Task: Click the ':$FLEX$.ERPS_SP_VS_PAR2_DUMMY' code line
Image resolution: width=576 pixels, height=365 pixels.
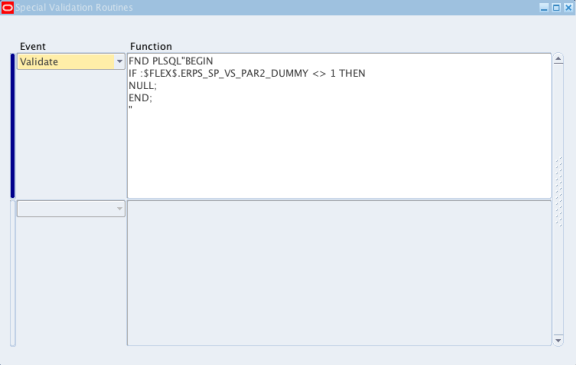Action: [247, 73]
